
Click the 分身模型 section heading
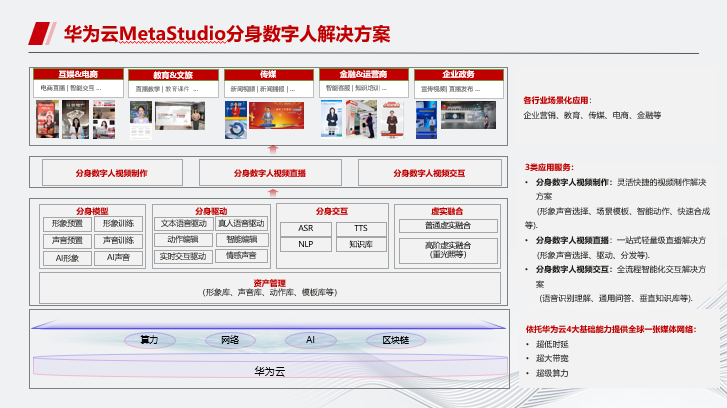tap(92, 211)
